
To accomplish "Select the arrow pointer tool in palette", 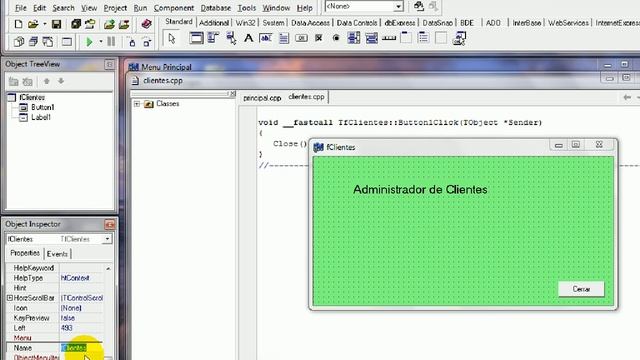I will pyautogui.click(x=172, y=39).
